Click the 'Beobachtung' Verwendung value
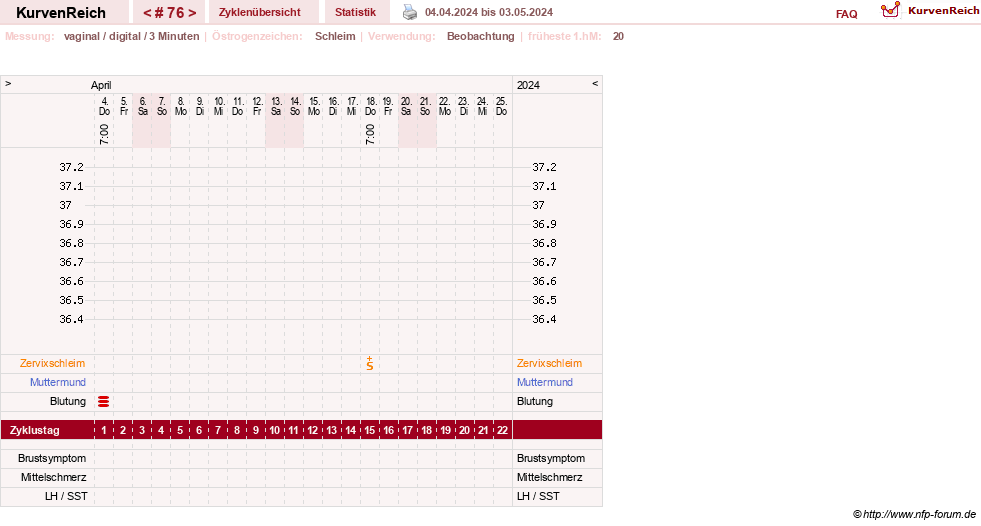The image size is (981, 526). pyautogui.click(x=480, y=36)
